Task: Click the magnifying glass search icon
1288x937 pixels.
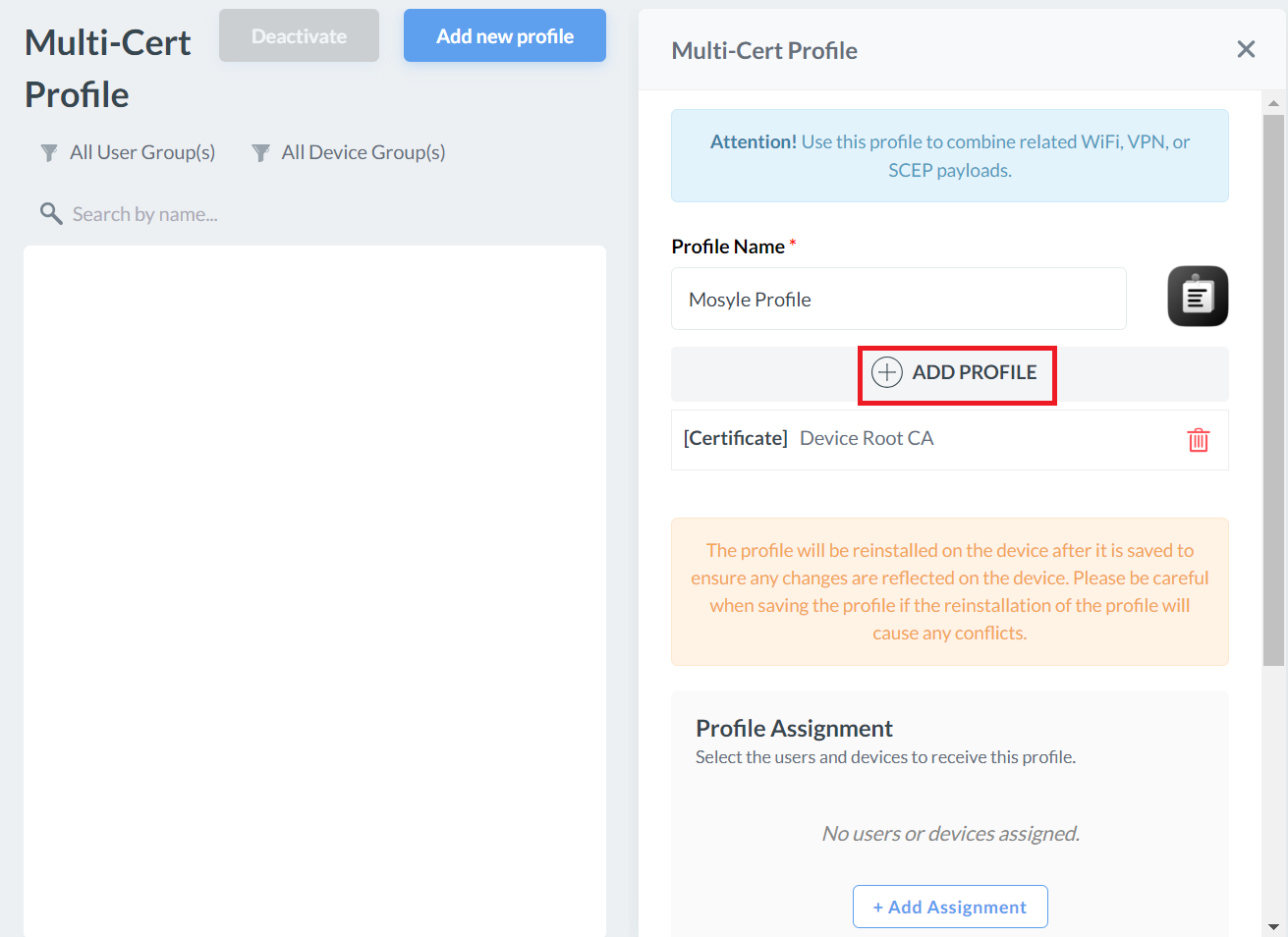Action: (x=50, y=214)
